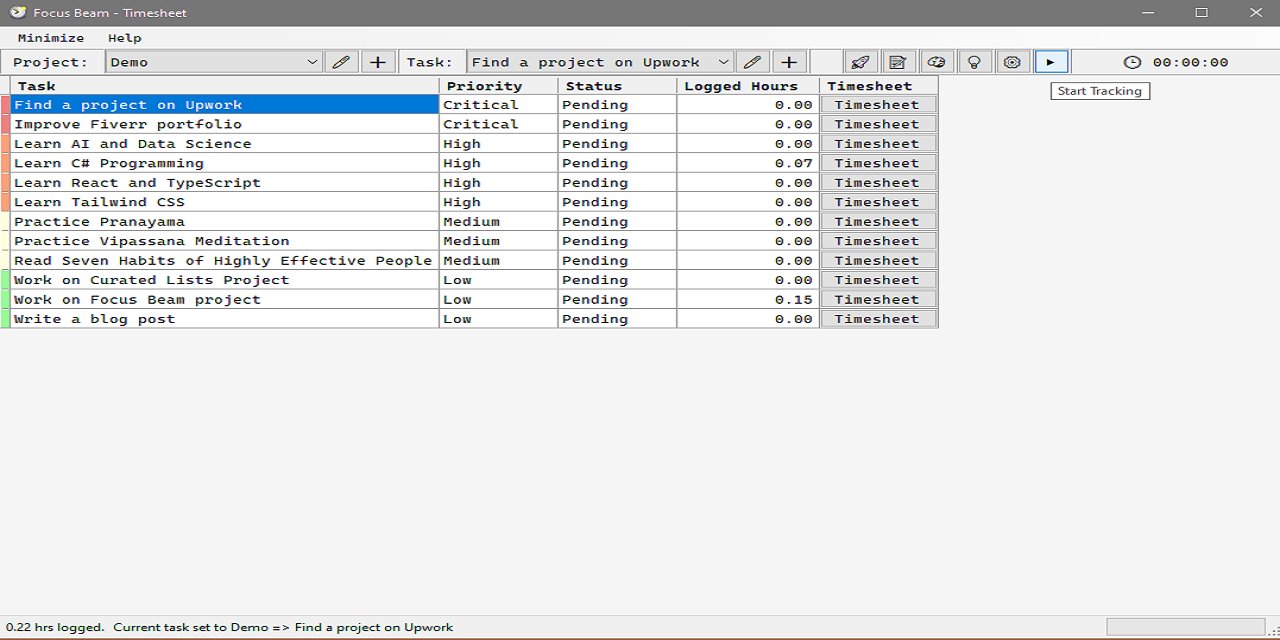Click the '0.22 hrs logged' status bar text
Image resolution: width=1280 pixels, height=640 pixels.
tap(55, 627)
